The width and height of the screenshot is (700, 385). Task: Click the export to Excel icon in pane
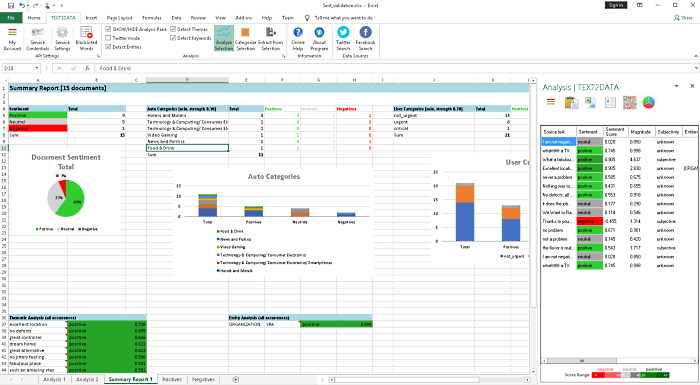591,102
